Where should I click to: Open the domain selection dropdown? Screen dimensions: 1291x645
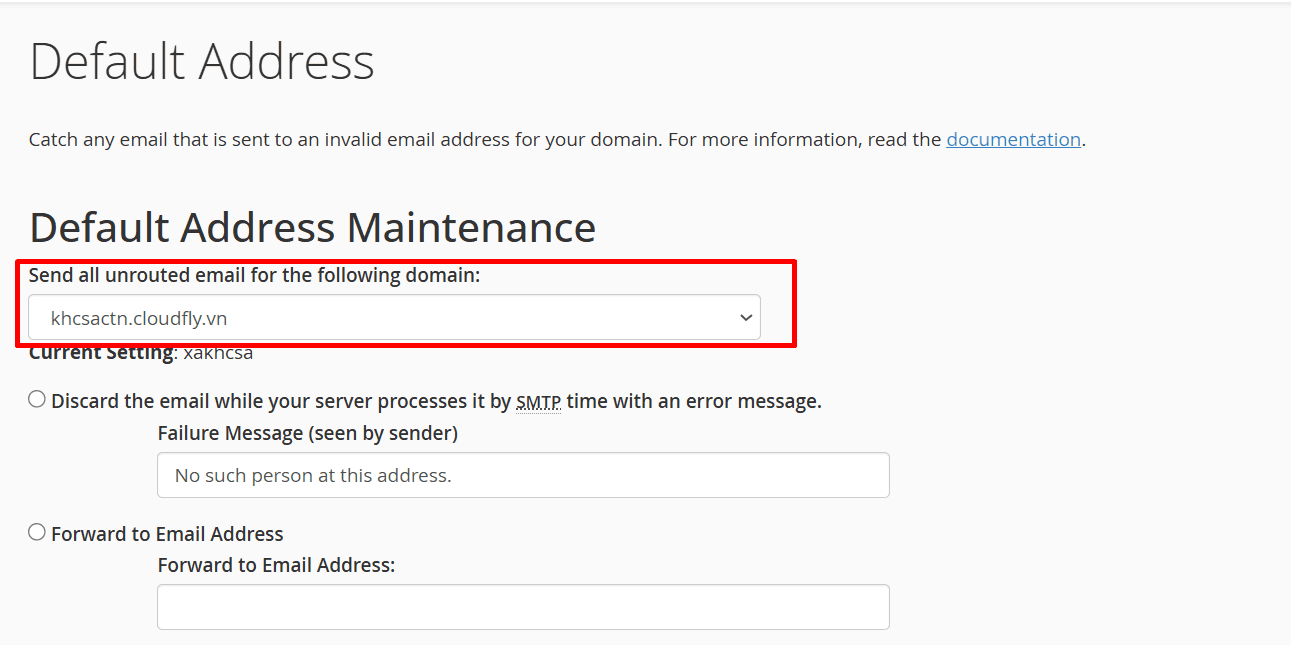coord(395,316)
